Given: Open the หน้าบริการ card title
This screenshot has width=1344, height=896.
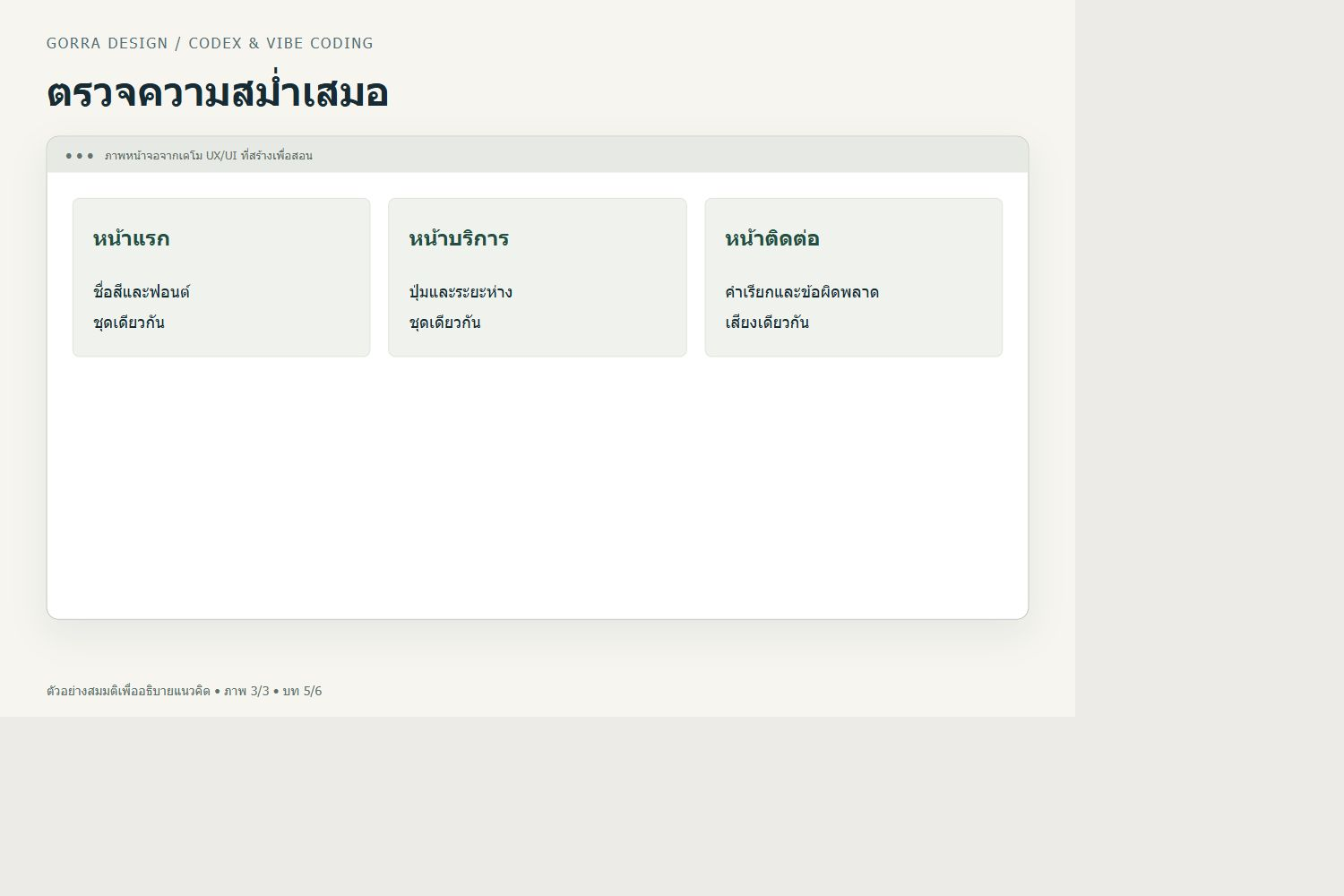Looking at the screenshot, I should point(459,238).
